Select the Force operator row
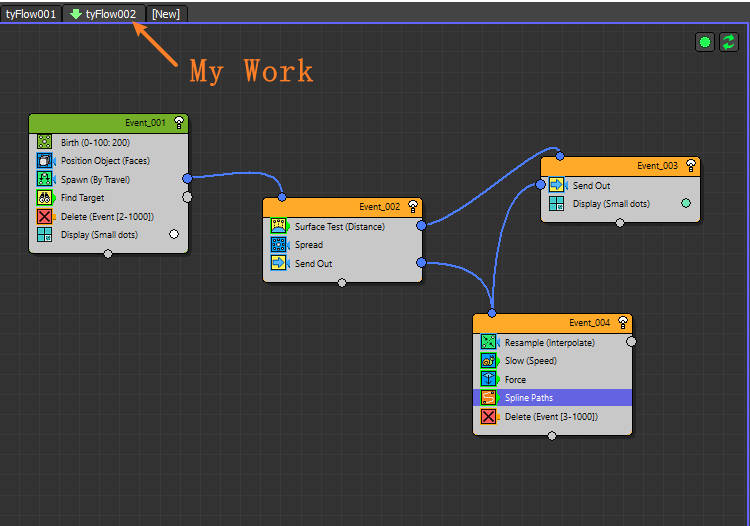This screenshot has height=526, width=750. pos(552,379)
